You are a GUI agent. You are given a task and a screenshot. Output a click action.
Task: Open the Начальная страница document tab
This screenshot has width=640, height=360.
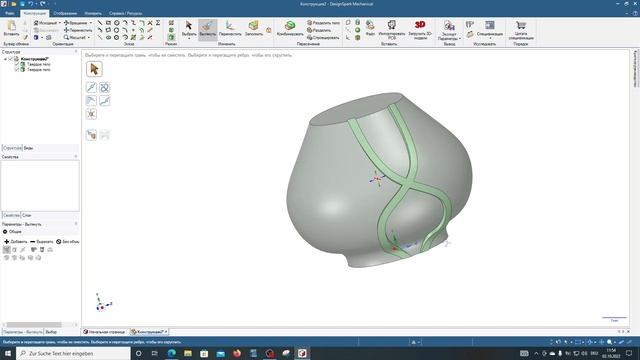click(104, 332)
